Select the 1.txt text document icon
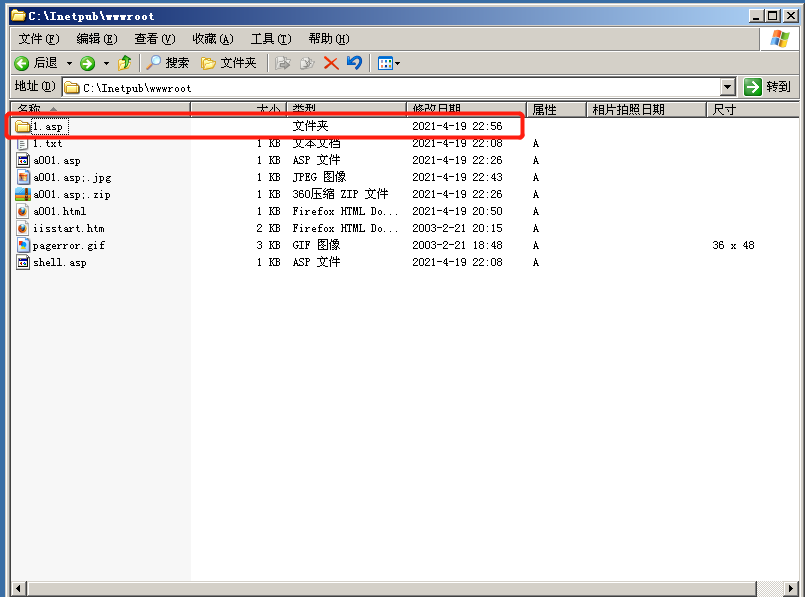The height and width of the screenshot is (597, 805). (23, 143)
